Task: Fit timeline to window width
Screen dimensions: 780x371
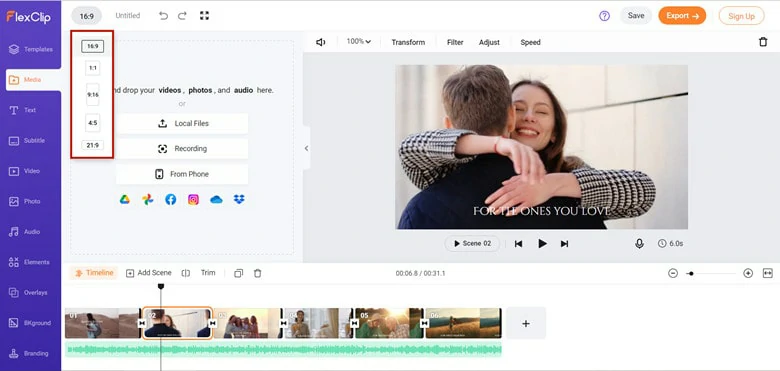Action: (x=768, y=273)
